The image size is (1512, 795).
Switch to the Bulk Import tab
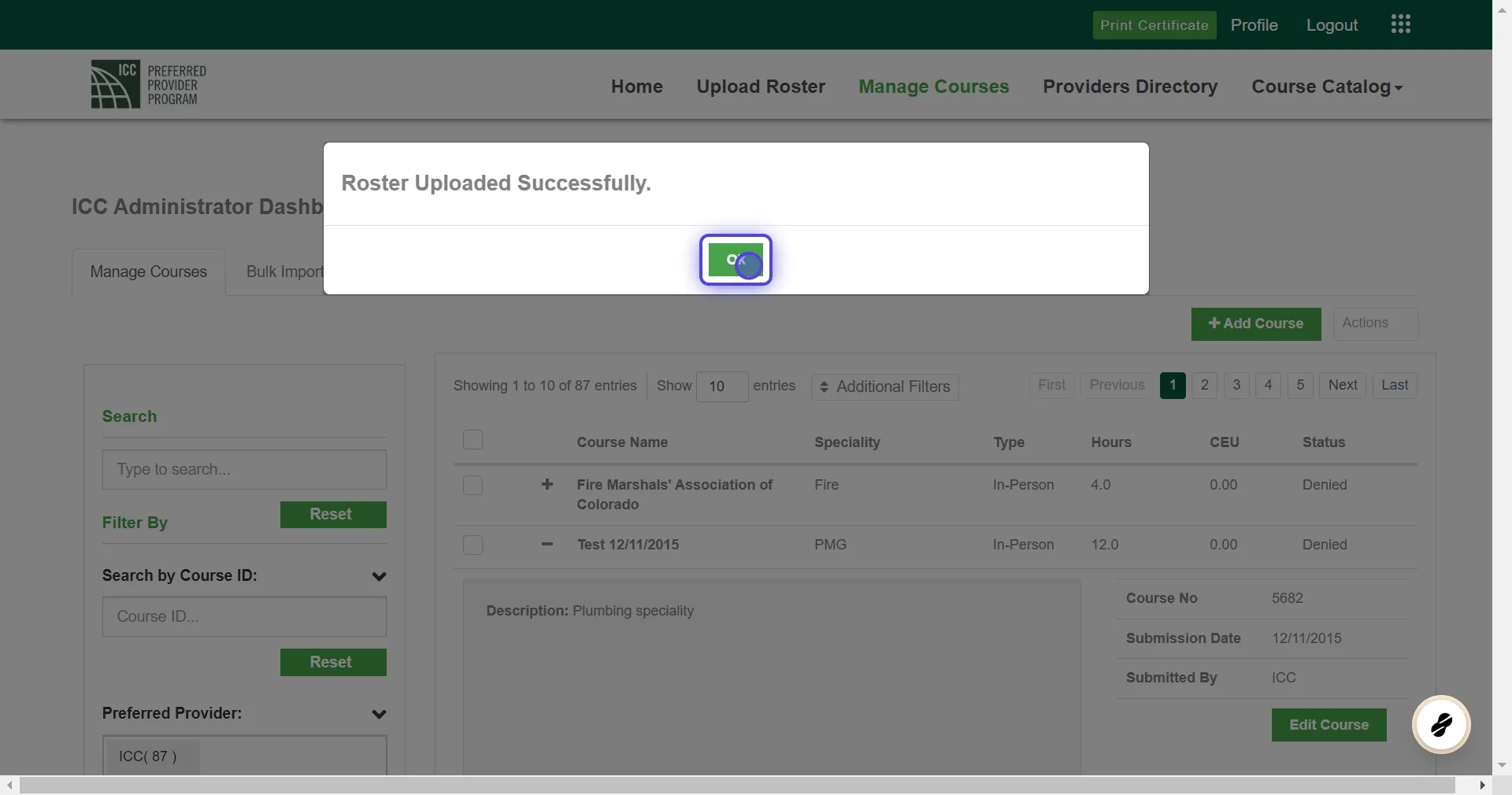284,272
